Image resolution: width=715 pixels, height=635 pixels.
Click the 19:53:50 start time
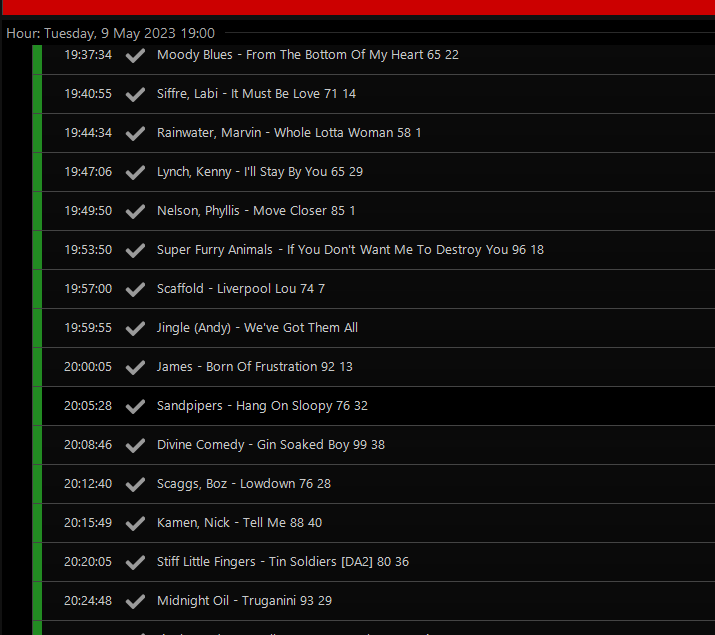tap(88, 249)
